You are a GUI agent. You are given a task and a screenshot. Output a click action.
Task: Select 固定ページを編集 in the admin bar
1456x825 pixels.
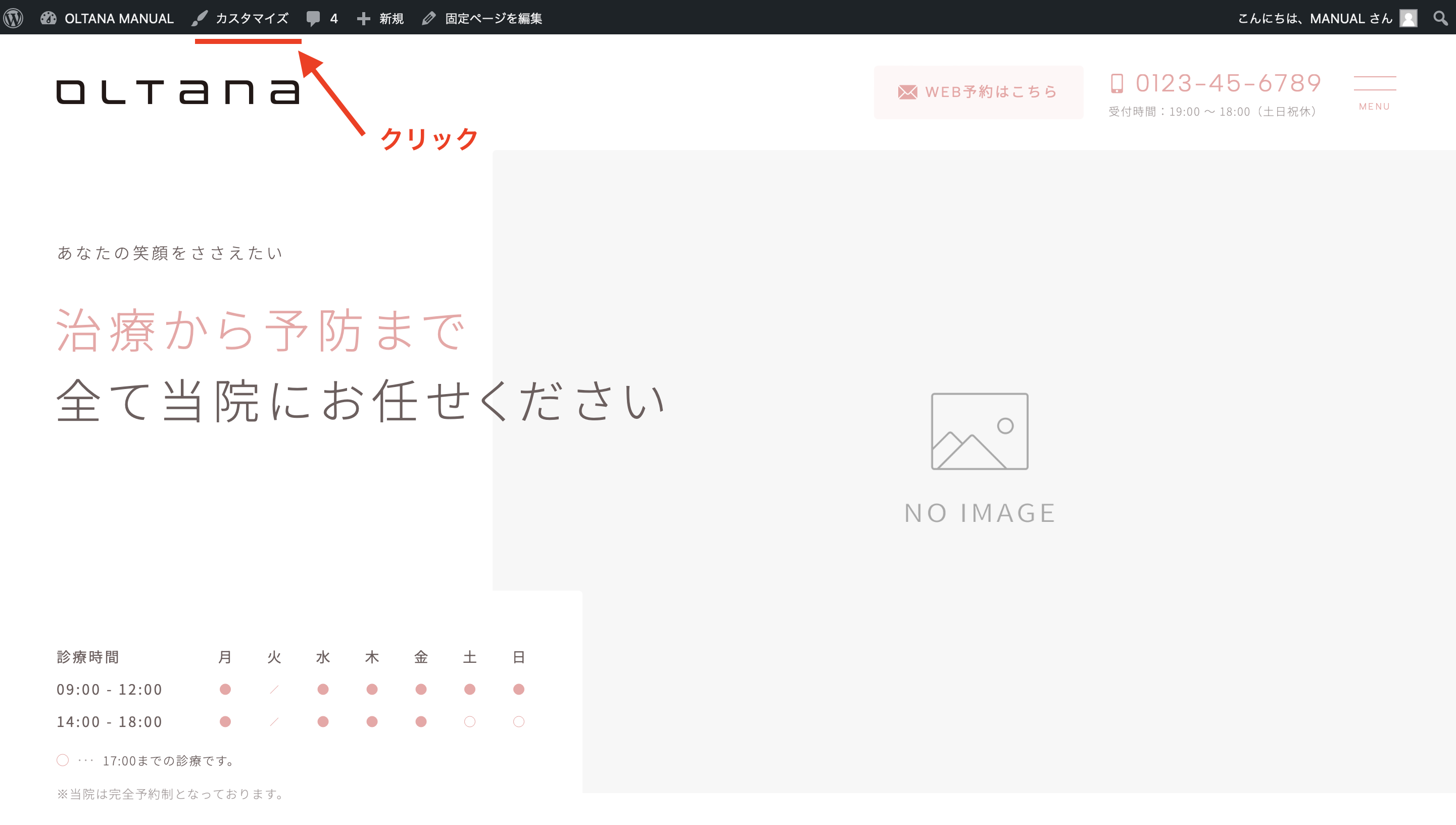click(x=493, y=18)
